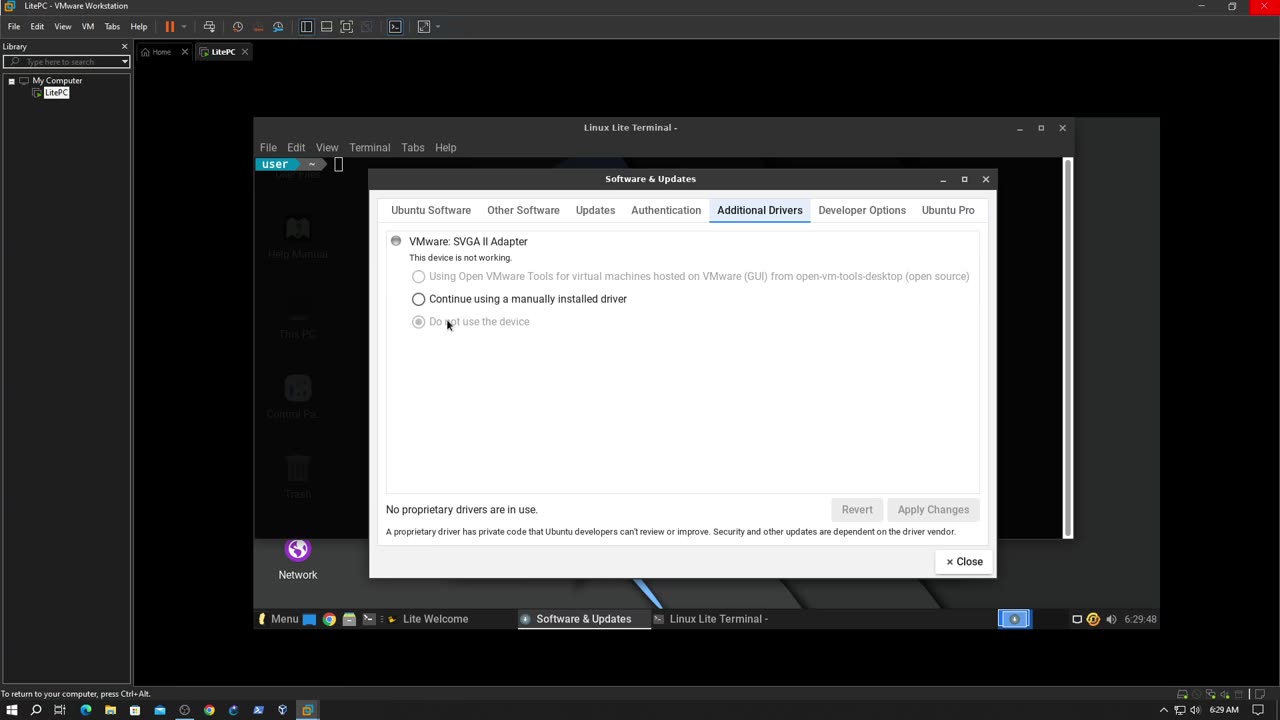This screenshot has height=720, width=1280.
Task: Switch to the Updates tab
Action: coord(595,210)
